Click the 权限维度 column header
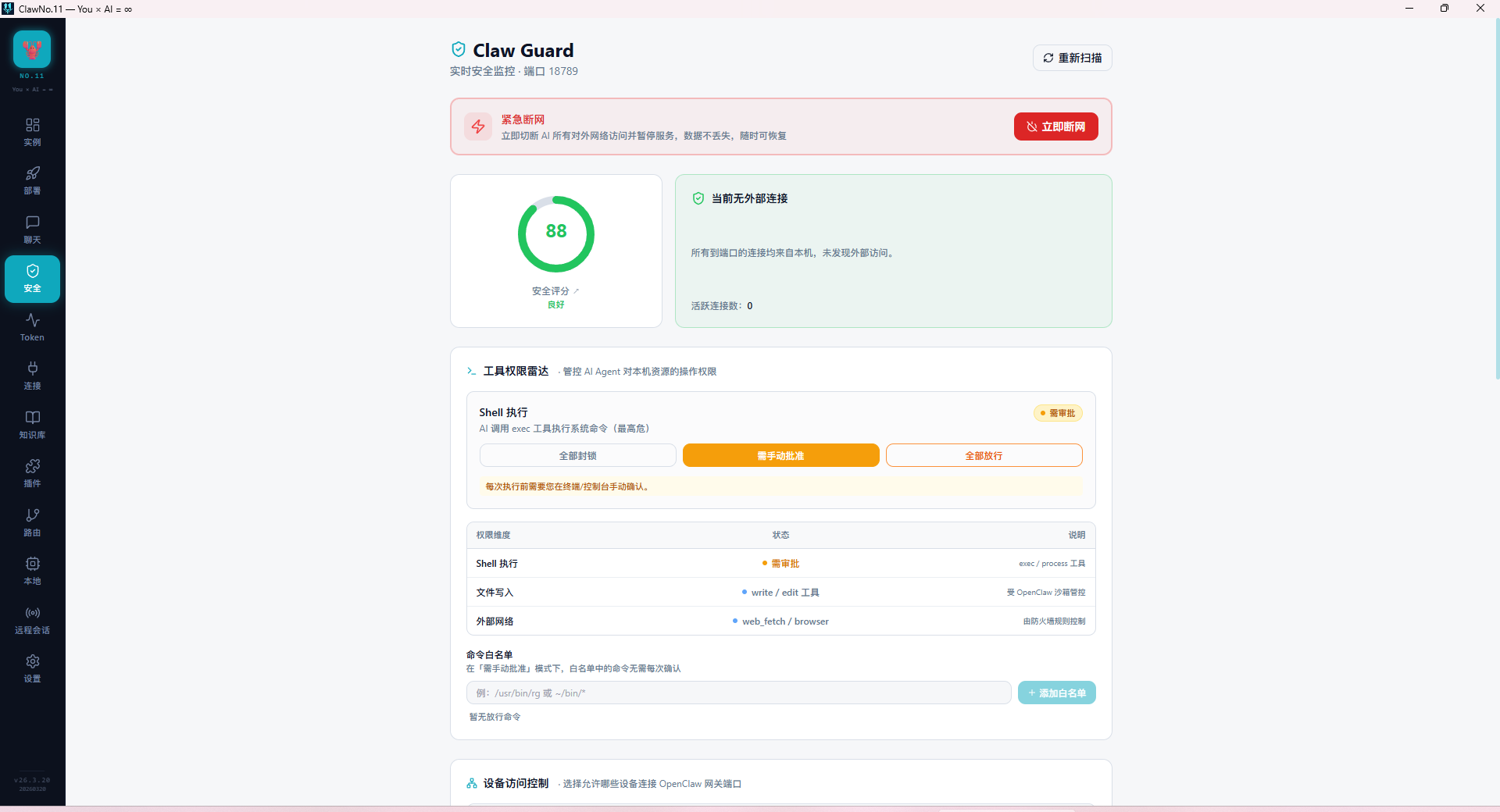The image size is (1500, 812). (x=493, y=535)
